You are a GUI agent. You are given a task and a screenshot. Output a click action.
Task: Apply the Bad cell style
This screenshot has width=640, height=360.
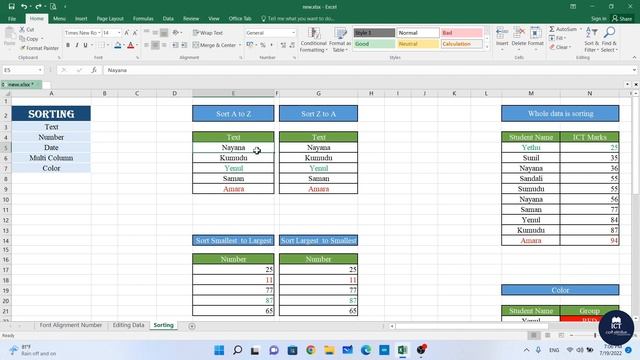pos(462,33)
